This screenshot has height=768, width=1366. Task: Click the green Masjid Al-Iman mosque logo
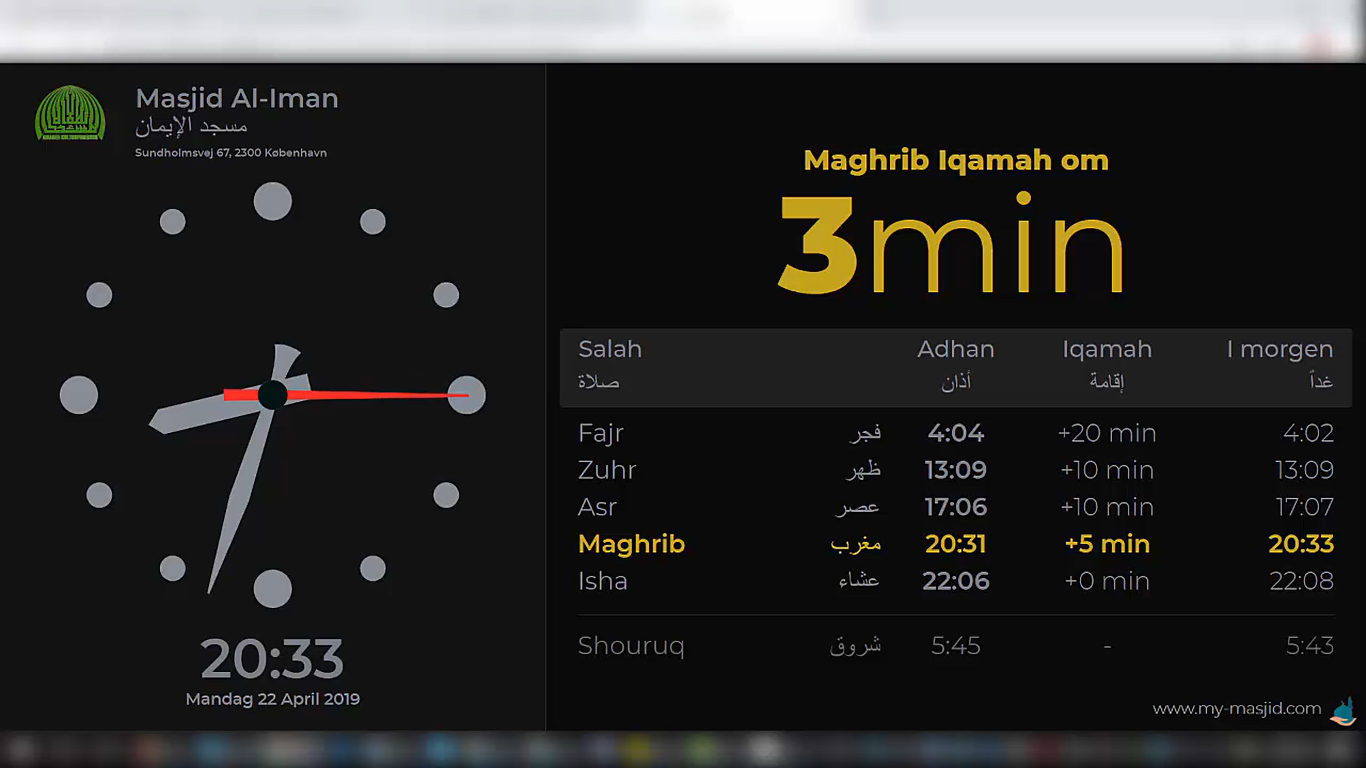tap(70, 113)
